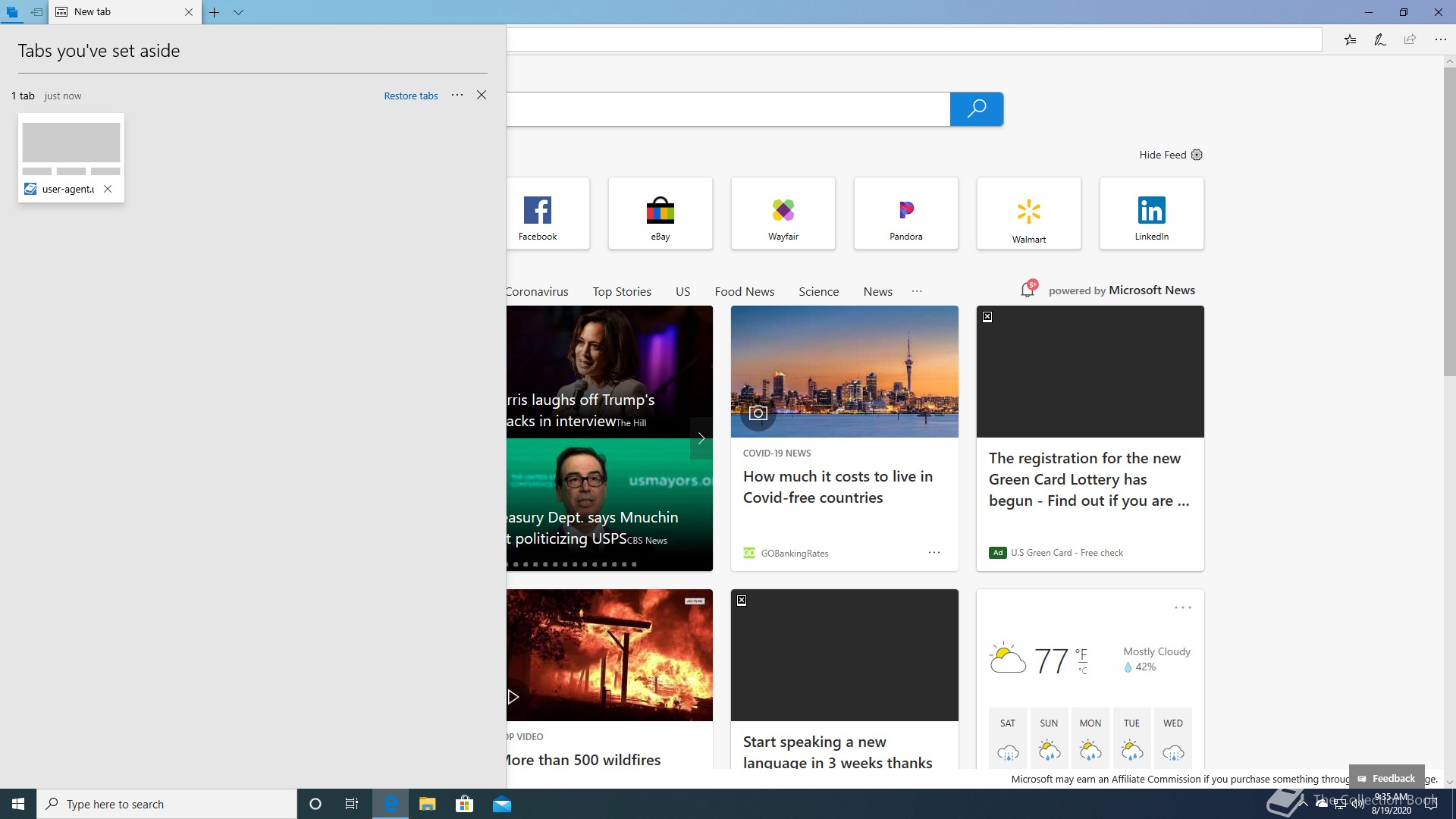Switch to Science category
1456x819 pixels.
pyautogui.click(x=819, y=291)
